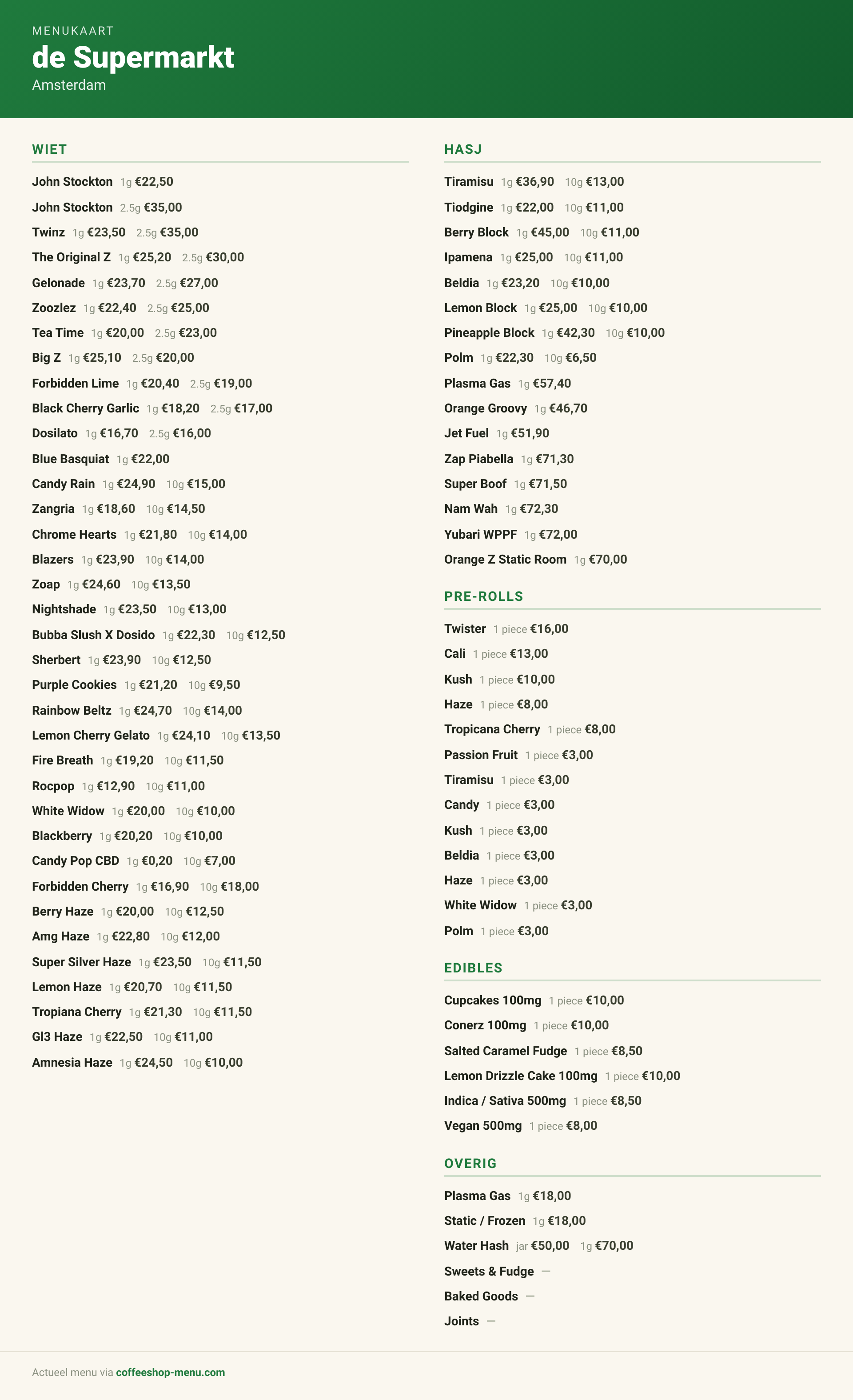Click Candy Pop CBD price €0,20
853x1400 pixels.
pos(157,861)
